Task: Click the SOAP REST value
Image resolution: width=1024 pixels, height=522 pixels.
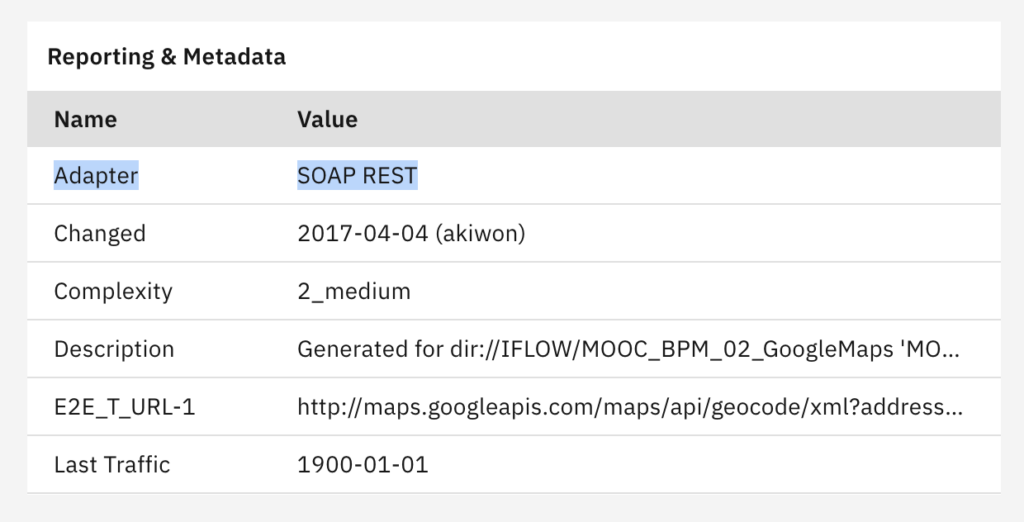Action: pyautogui.click(x=357, y=175)
